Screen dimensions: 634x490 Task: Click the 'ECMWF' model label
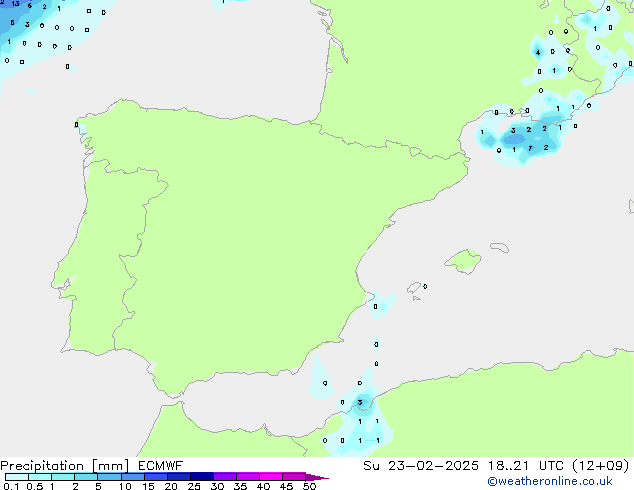(x=161, y=466)
